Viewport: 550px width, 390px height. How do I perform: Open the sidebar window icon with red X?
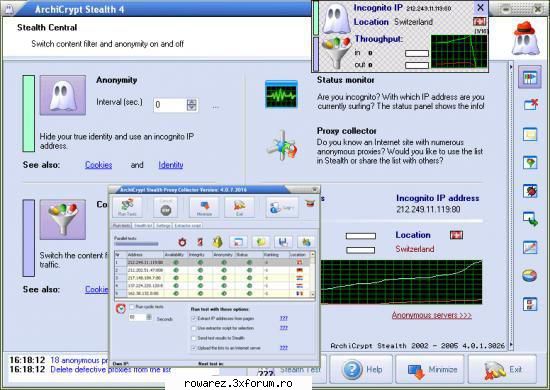pos(530,105)
